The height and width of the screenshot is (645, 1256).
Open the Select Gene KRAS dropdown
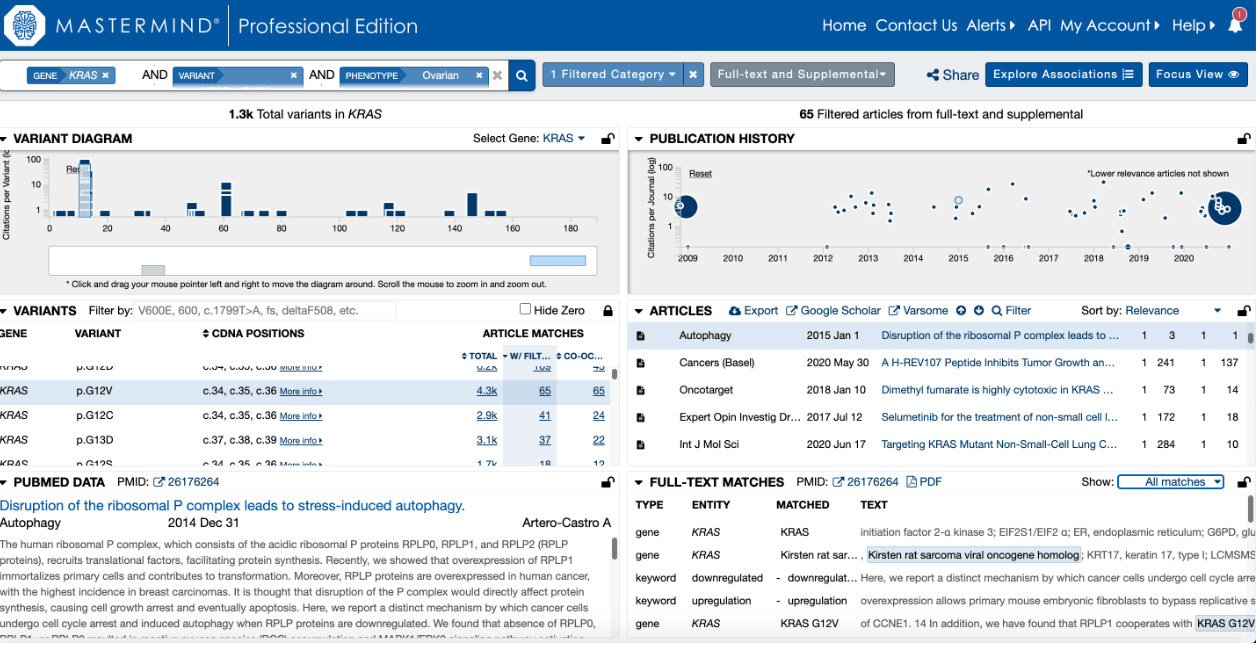pos(564,139)
